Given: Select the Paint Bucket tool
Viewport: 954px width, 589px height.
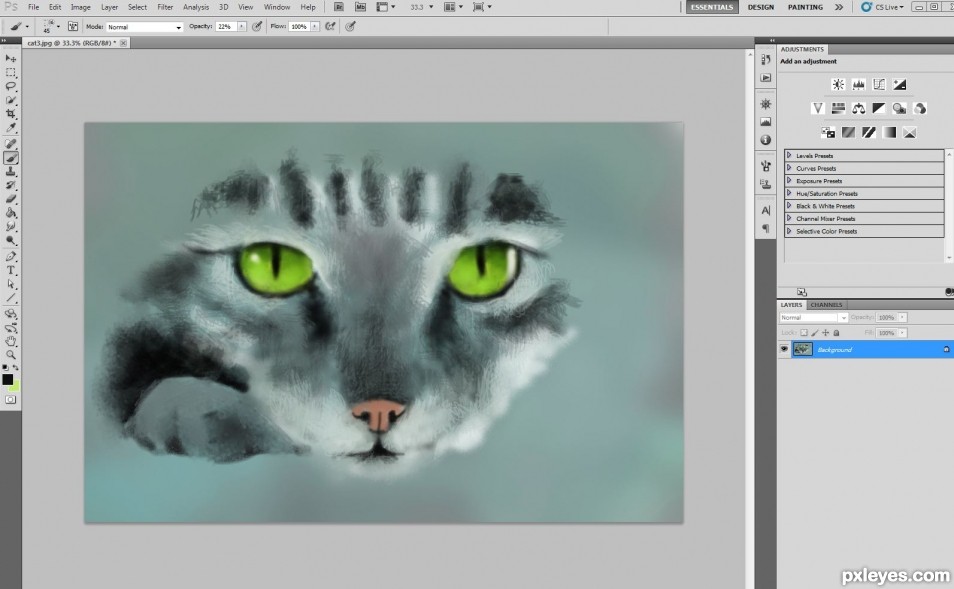Looking at the screenshot, I should click(x=11, y=213).
